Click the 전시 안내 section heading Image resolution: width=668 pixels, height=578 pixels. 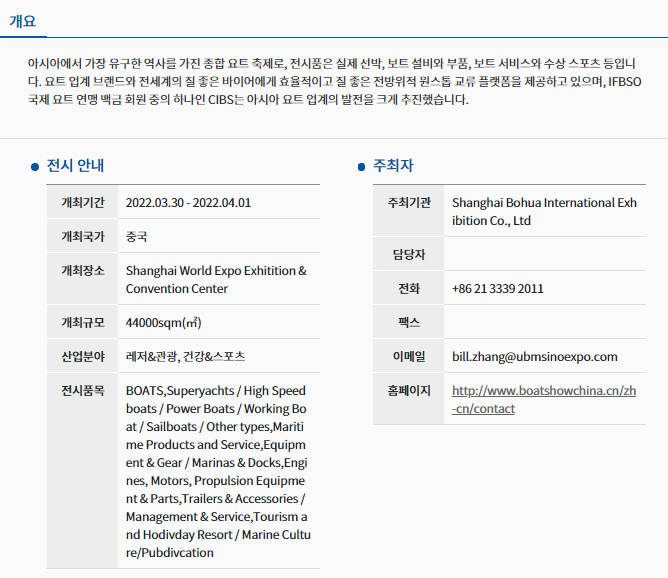75,165
